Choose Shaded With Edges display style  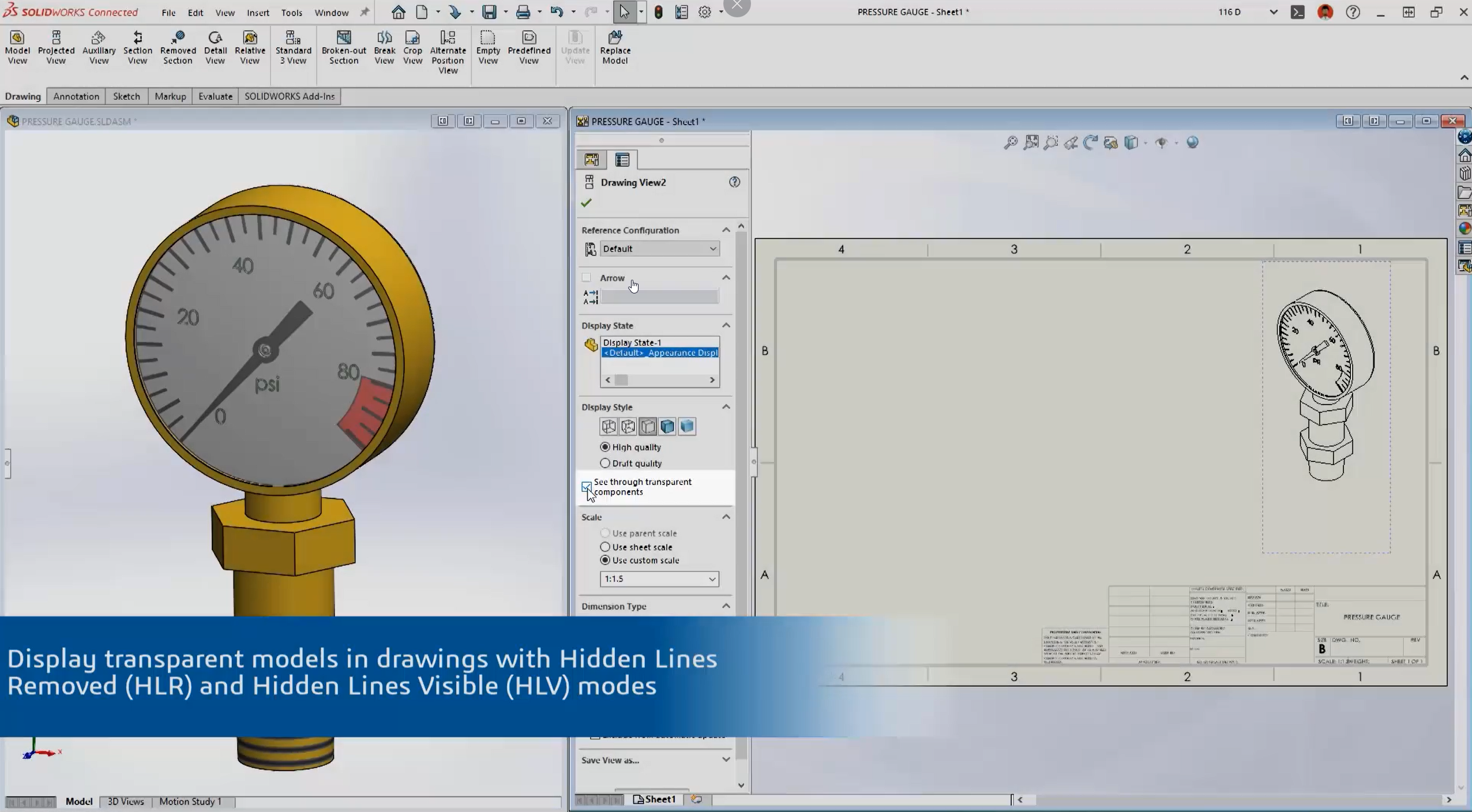coord(667,426)
